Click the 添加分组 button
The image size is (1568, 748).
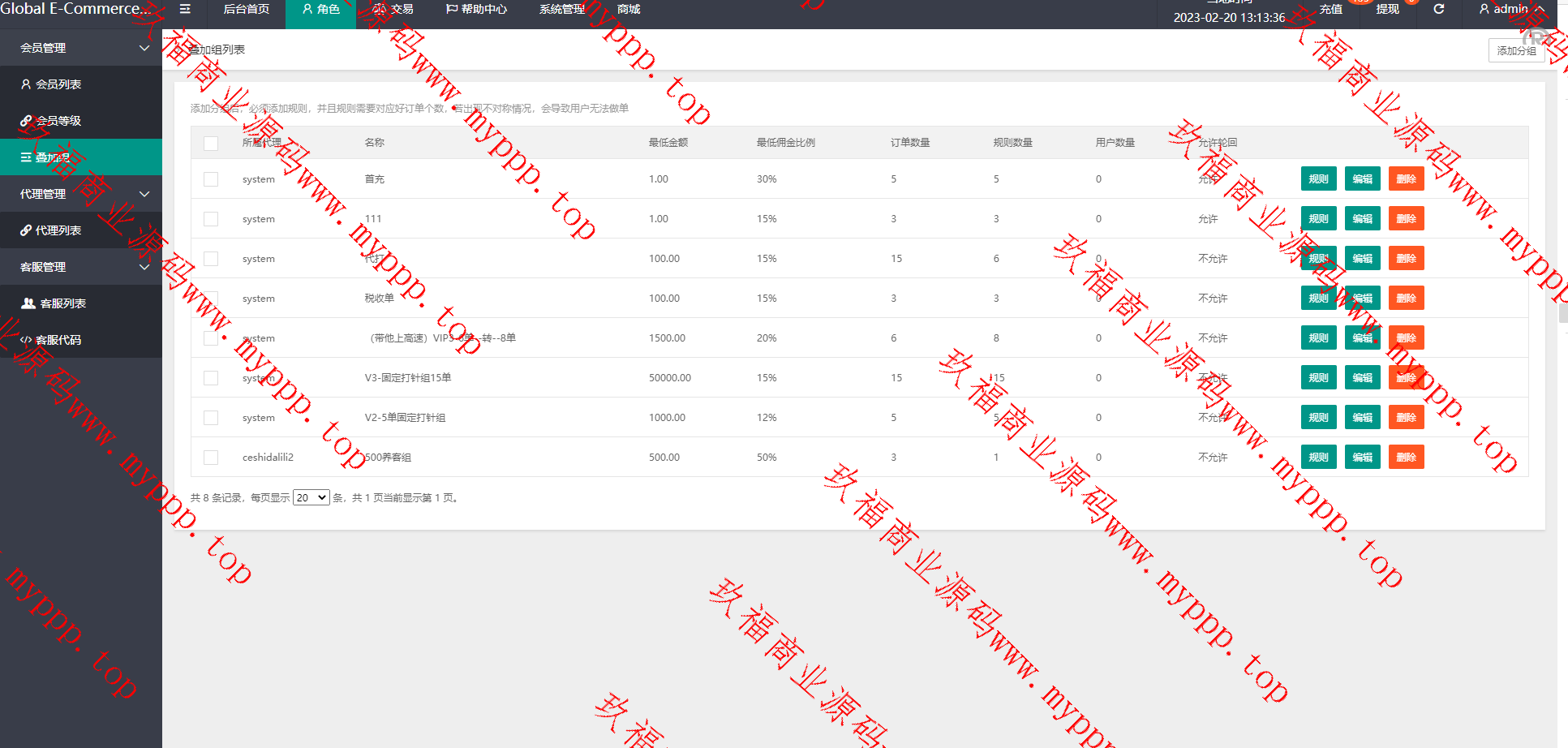[1515, 50]
